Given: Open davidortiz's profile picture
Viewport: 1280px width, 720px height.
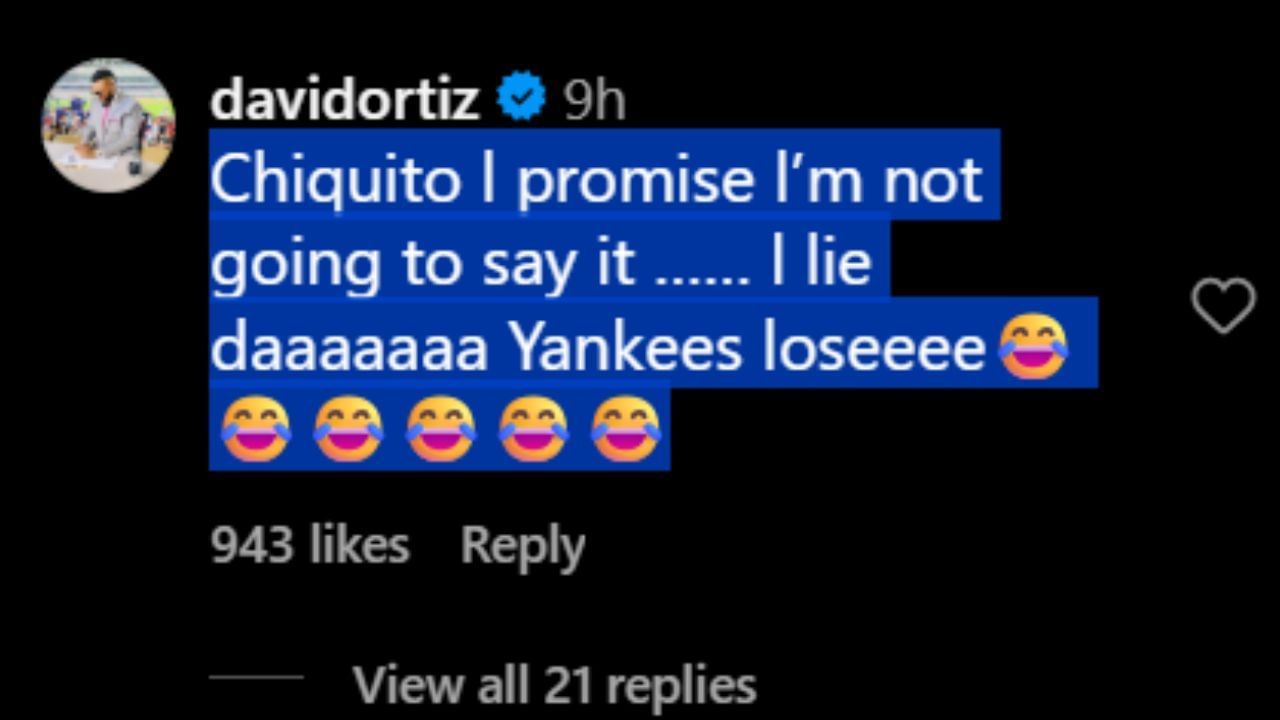Looking at the screenshot, I should [x=108, y=124].
